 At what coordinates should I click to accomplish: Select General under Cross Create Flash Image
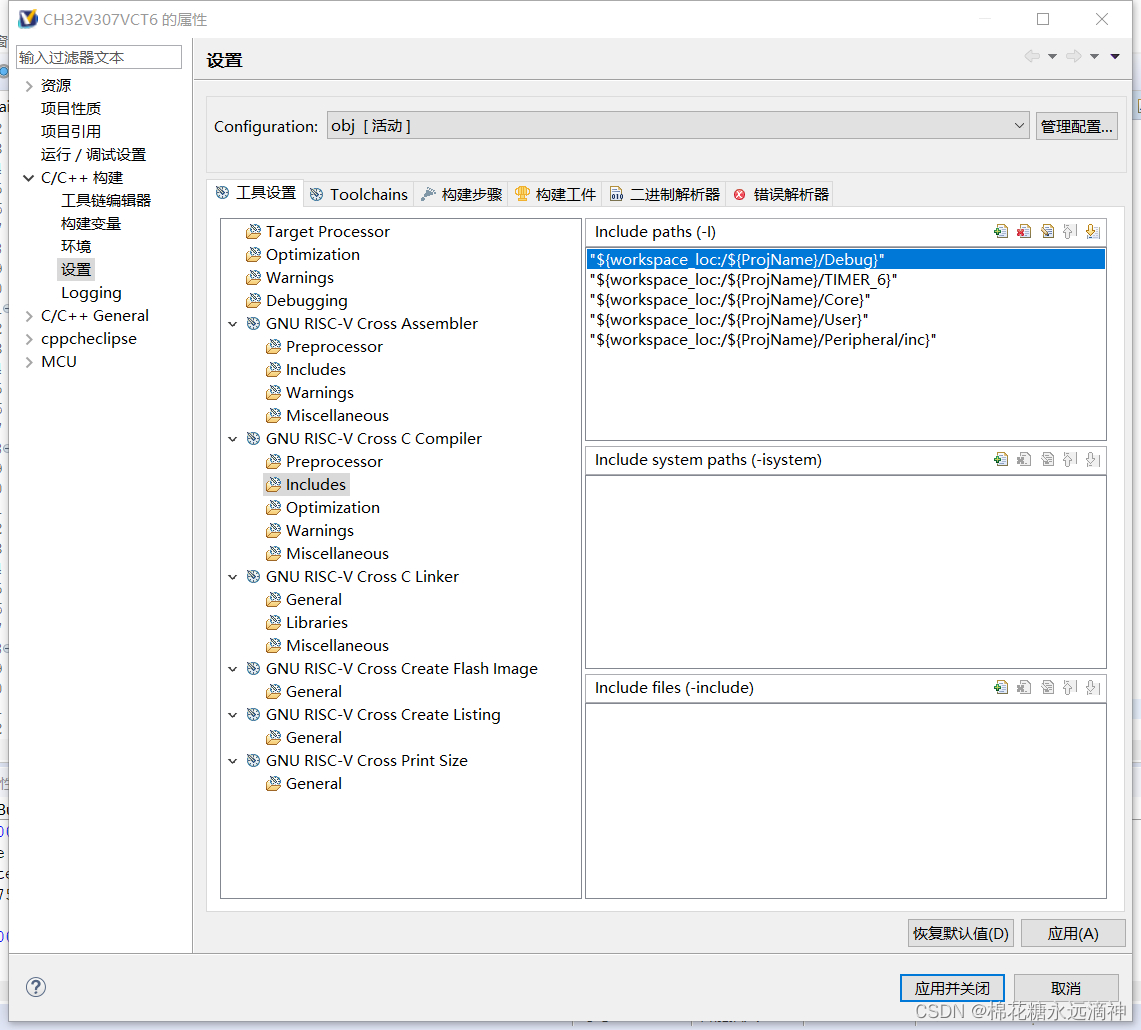point(314,692)
